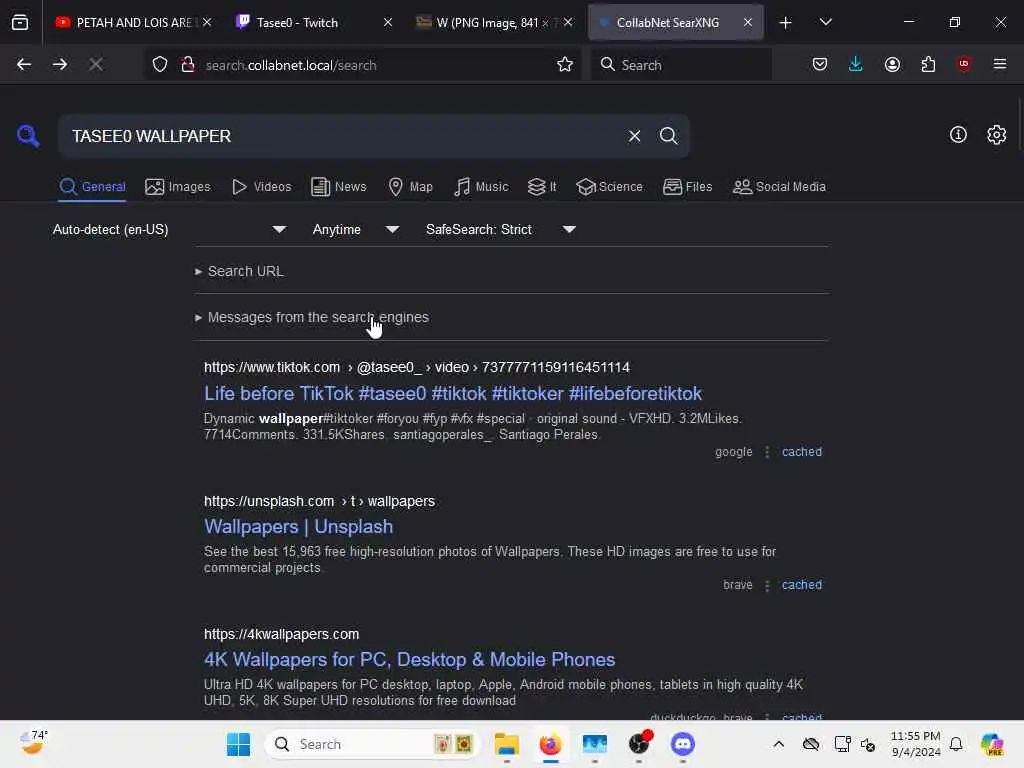Switch to Videos search tab

(261, 187)
